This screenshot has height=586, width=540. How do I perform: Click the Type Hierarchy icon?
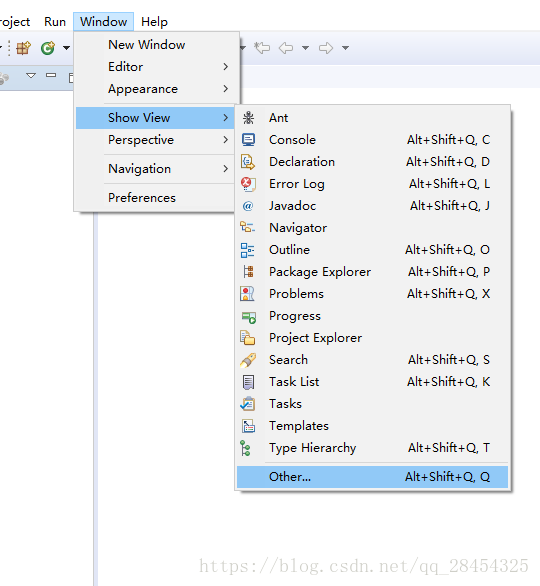coord(246,448)
